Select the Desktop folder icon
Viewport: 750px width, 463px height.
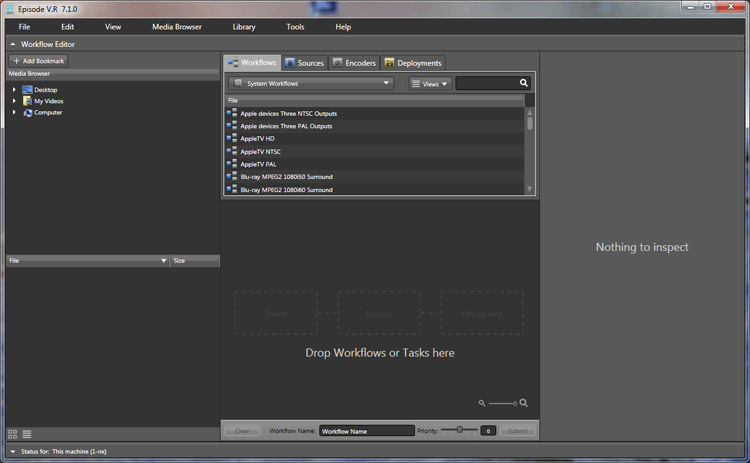[27, 89]
